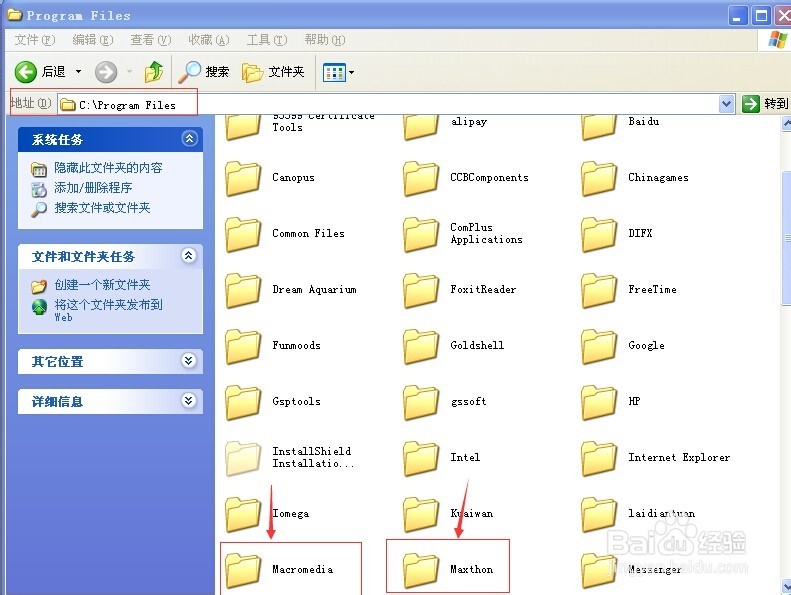
Task: Select the Baidu folder label
Action: (643, 121)
